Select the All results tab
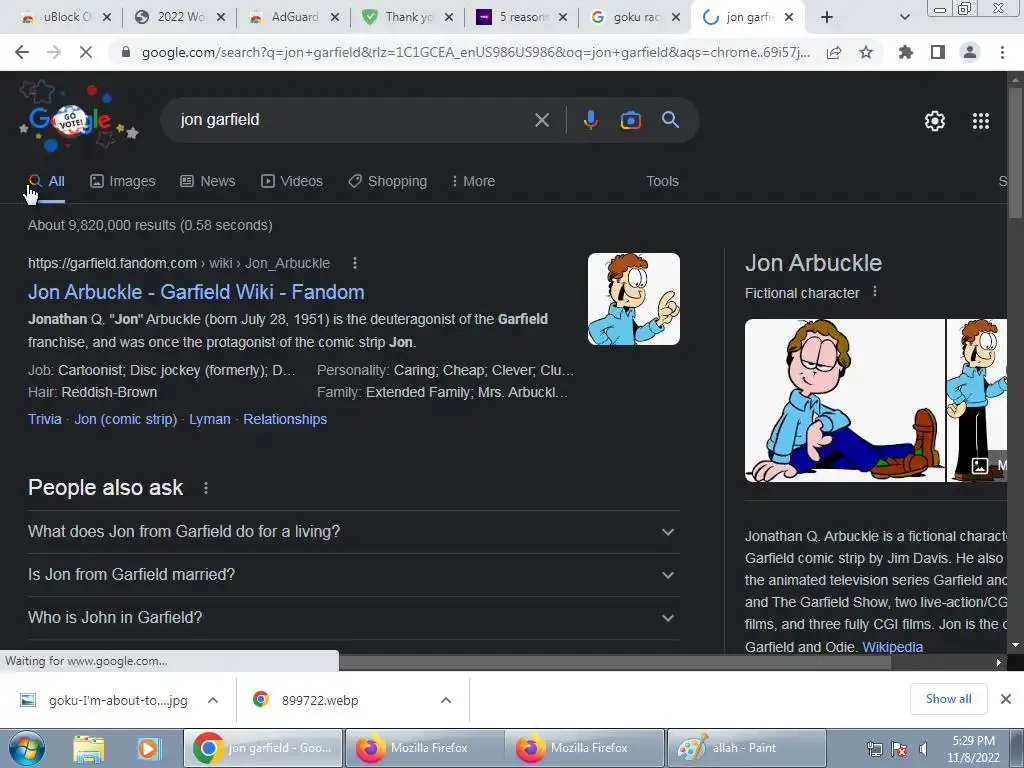 pos(47,181)
